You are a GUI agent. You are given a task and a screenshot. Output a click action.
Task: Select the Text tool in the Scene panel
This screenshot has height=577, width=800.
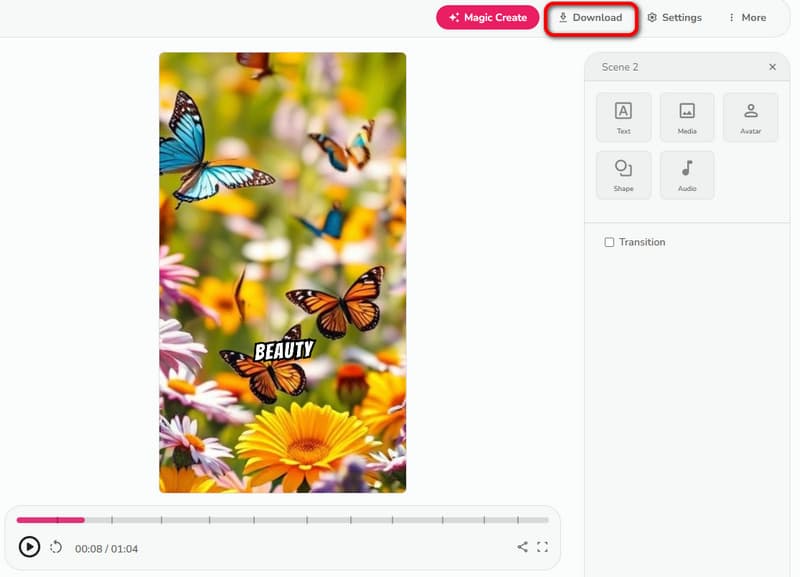(624, 116)
